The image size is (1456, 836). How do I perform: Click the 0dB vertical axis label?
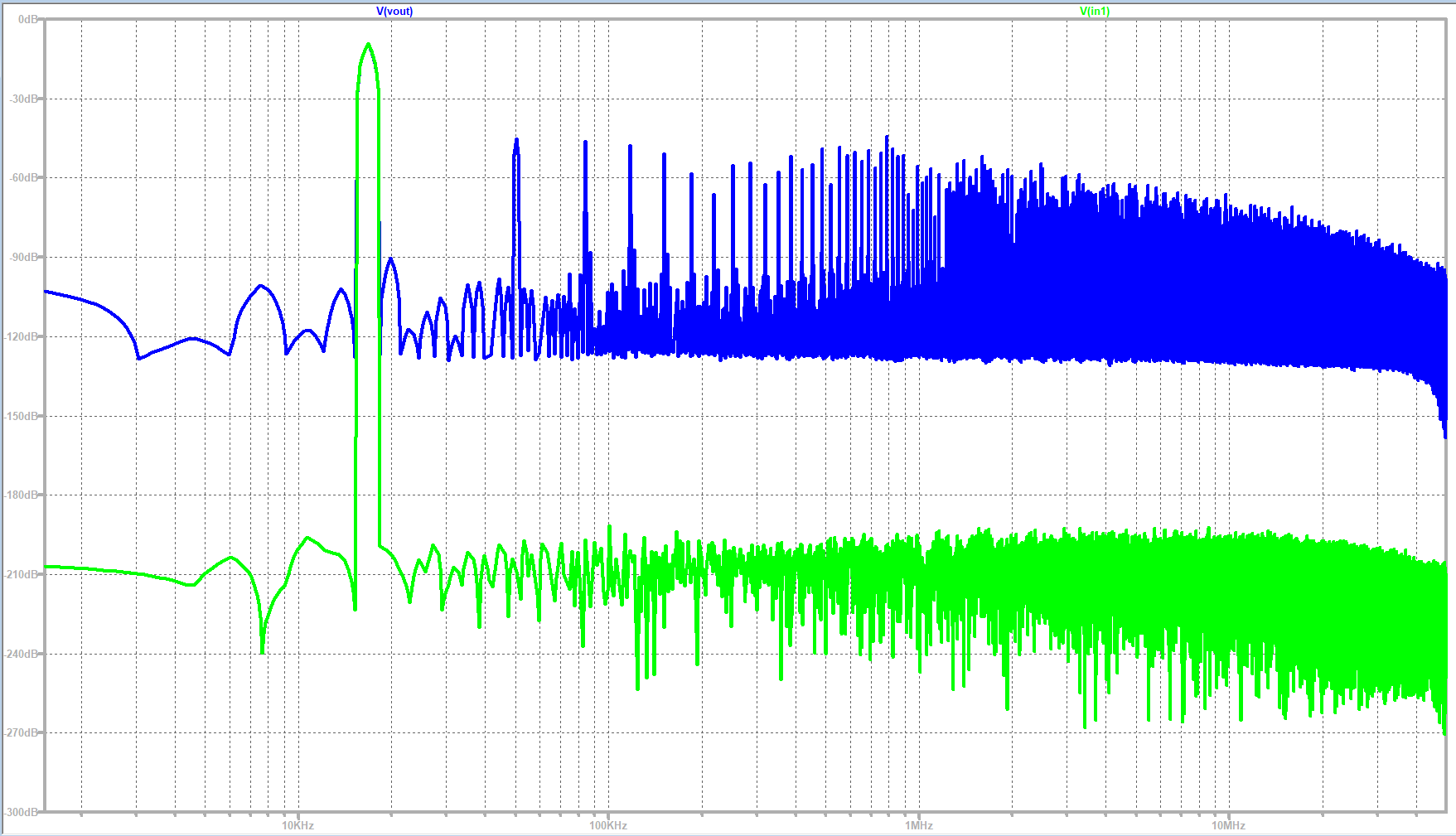click(27, 19)
